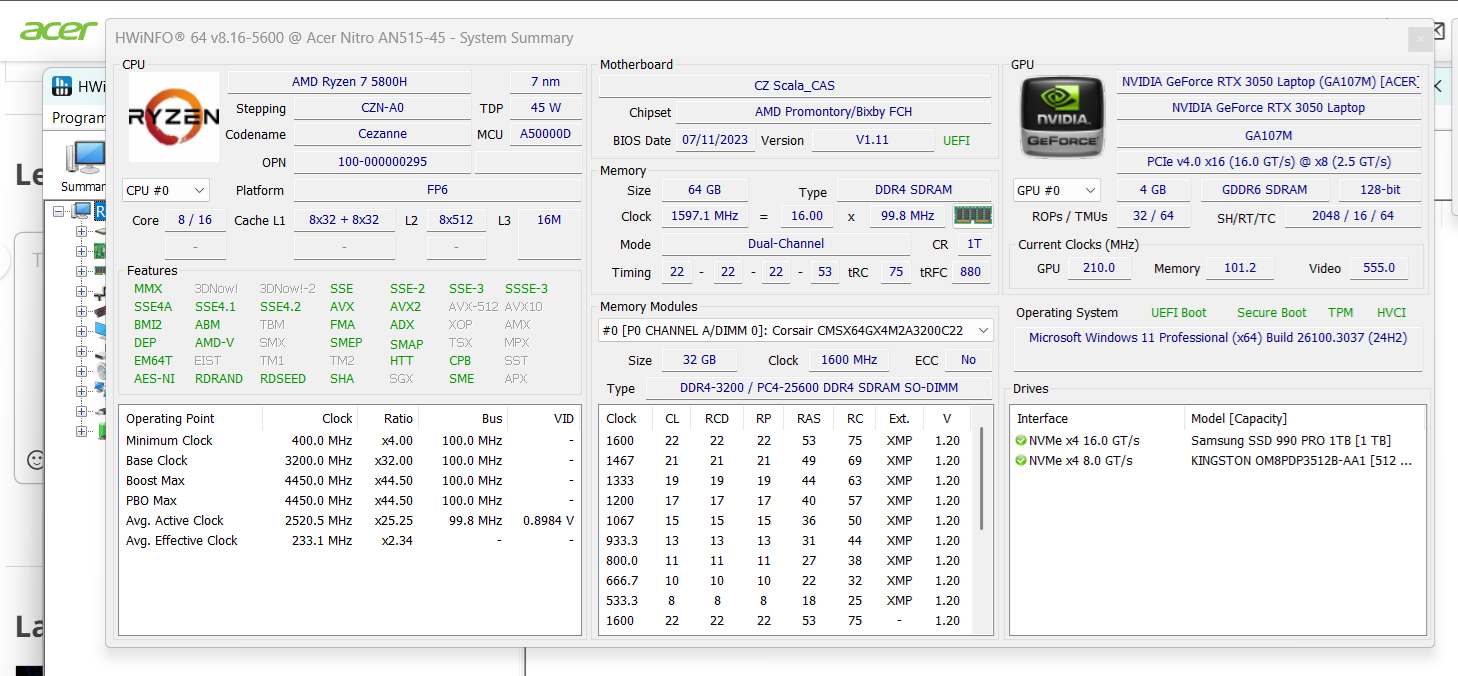Open the CPU #0 selector dropdown
1458x676 pixels.
pyautogui.click(x=166, y=190)
